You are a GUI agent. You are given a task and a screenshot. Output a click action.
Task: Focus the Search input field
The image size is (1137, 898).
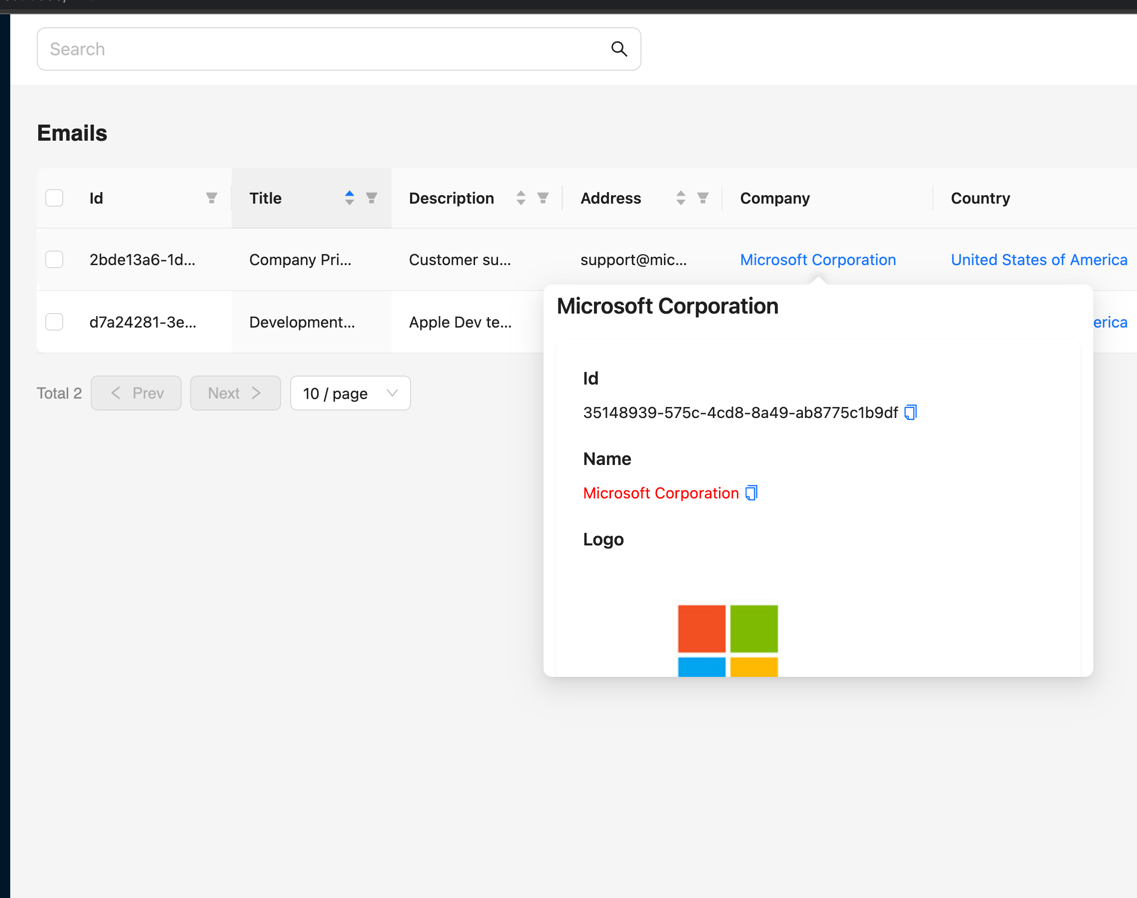(x=339, y=49)
